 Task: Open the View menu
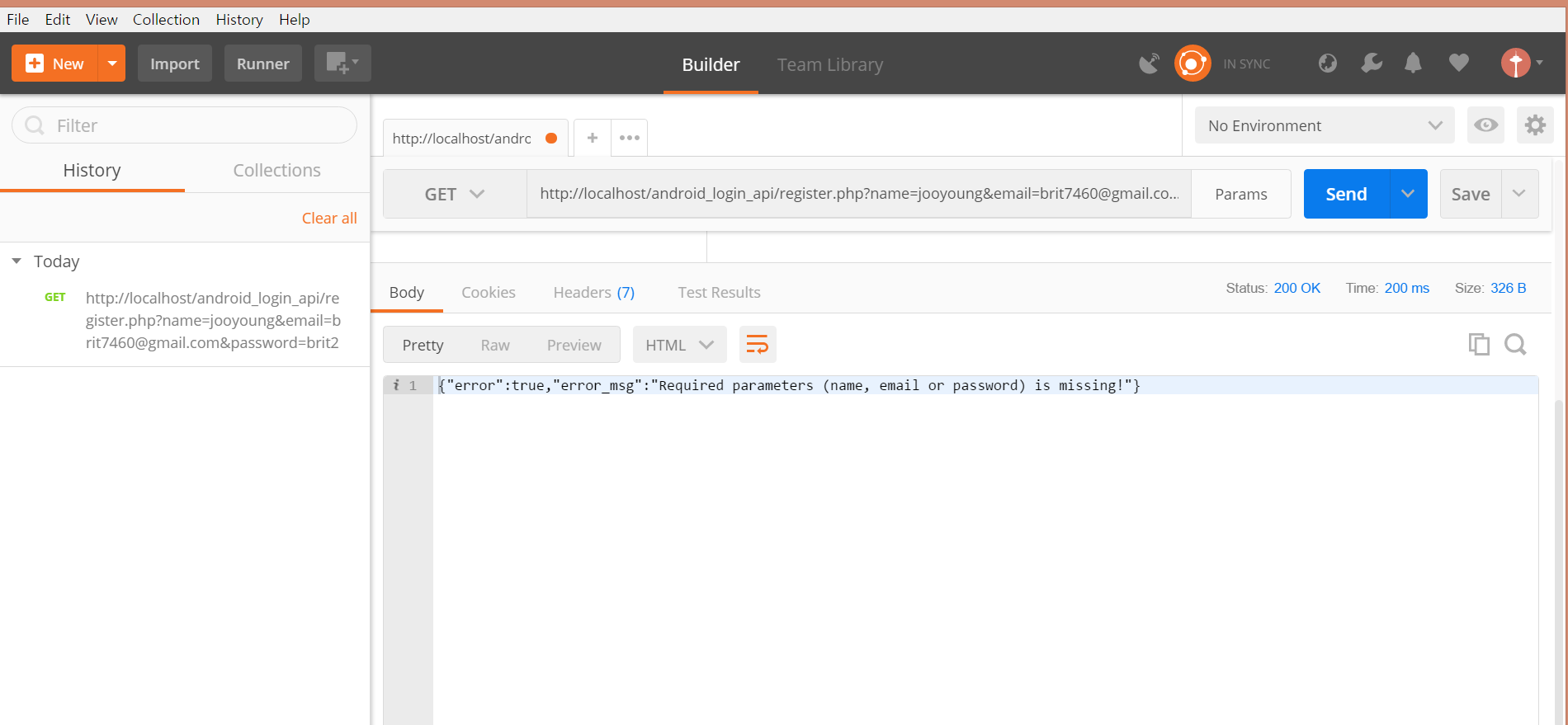(102, 19)
